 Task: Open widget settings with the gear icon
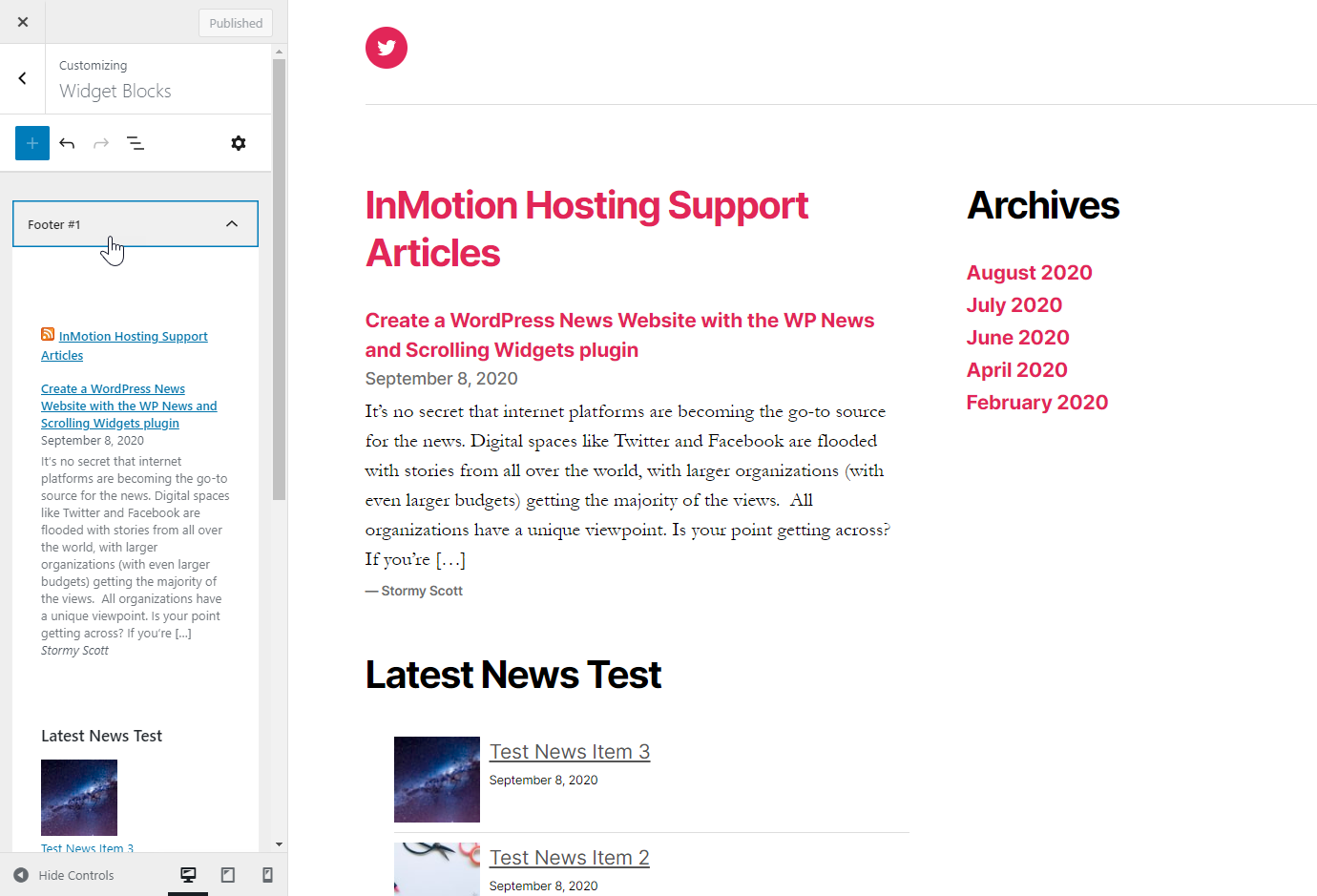tap(238, 142)
